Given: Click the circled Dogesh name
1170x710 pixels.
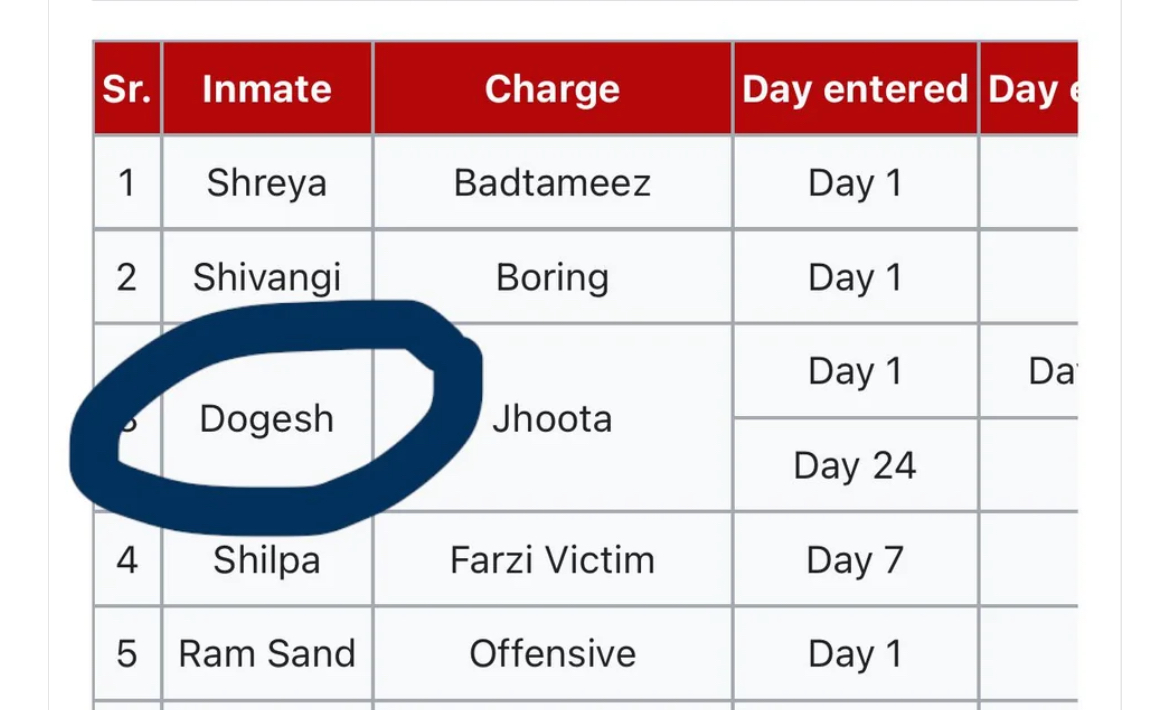Looking at the screenshot, I should pyautogui.click(x=267, y=418).
